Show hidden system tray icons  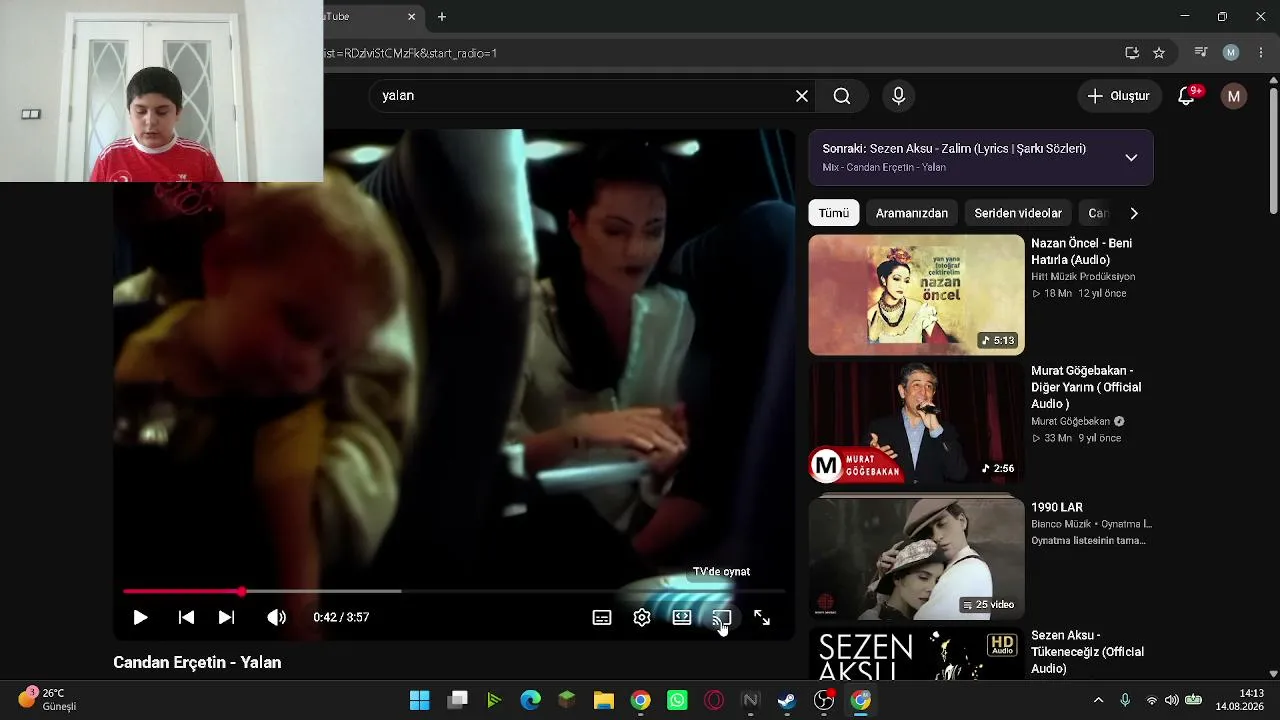pos(1098,700)
